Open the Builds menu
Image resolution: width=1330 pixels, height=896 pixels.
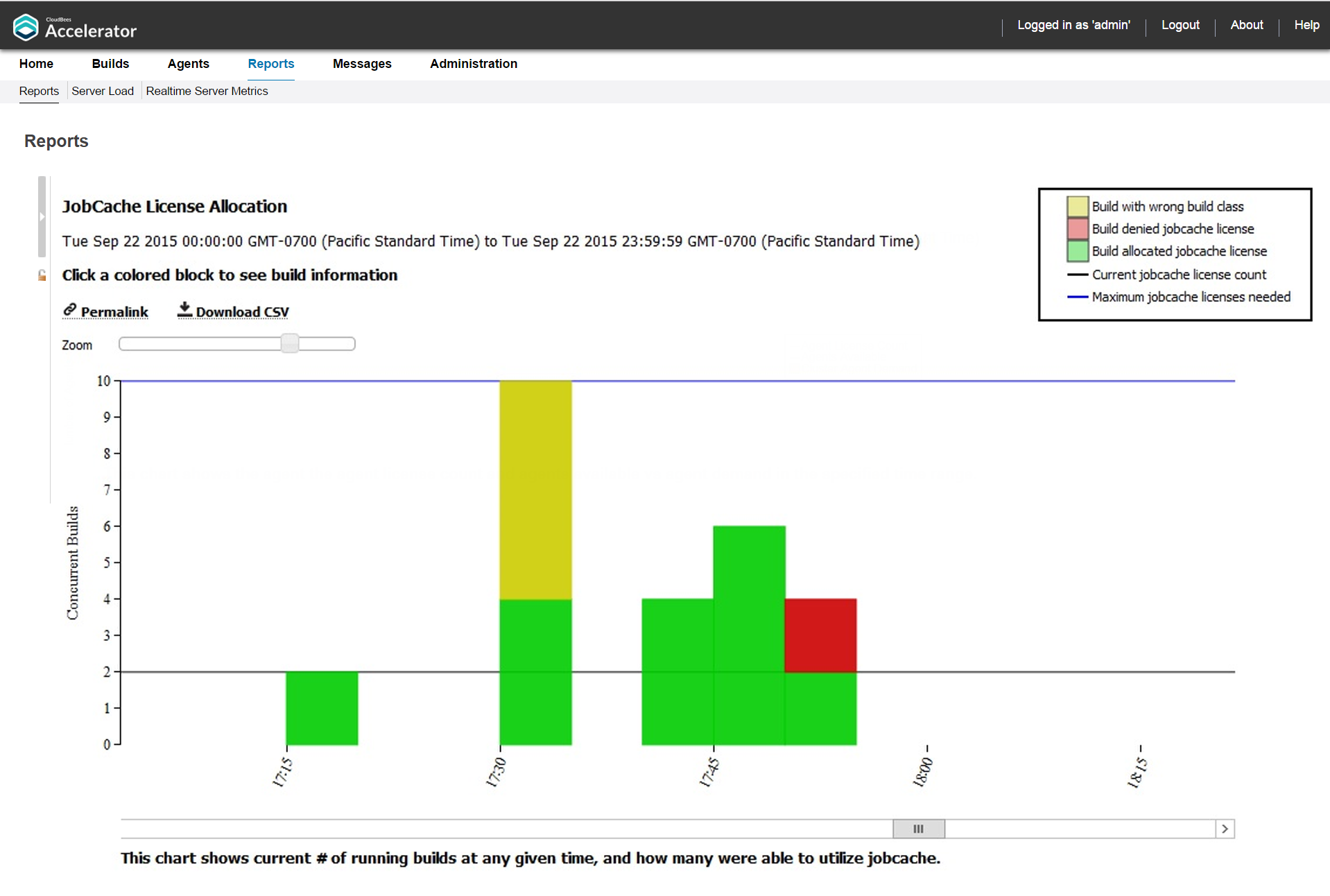[110, 64]
